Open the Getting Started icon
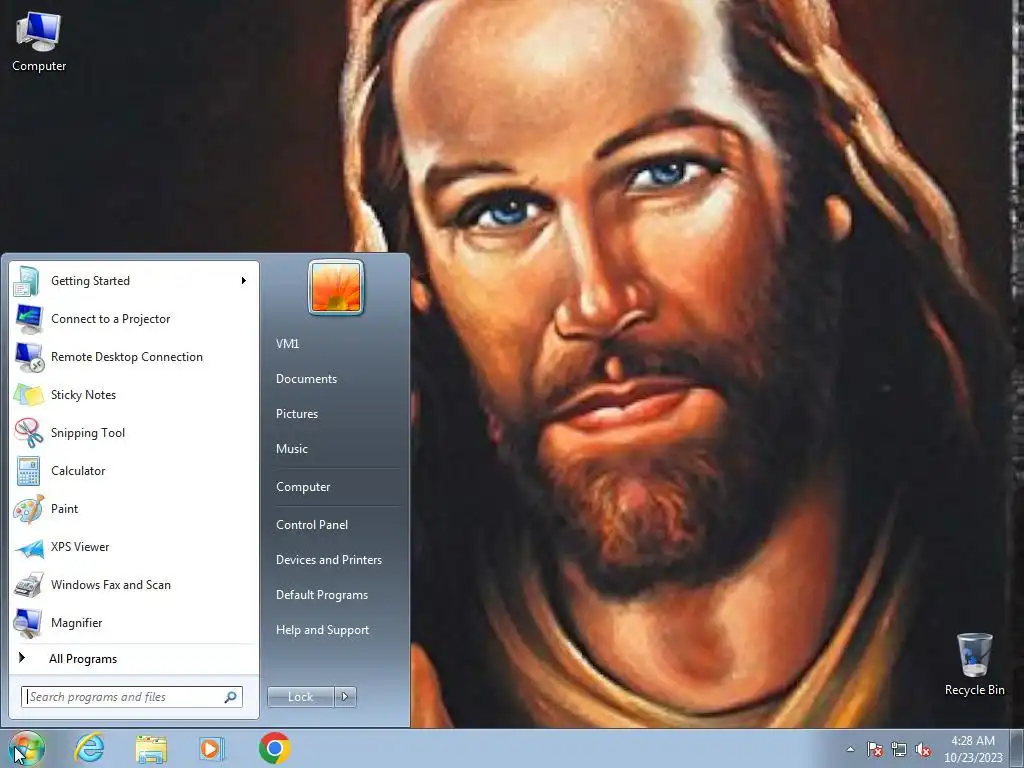The height and width of the screenshot is (768, 1024). pyautogui.click(x=27, y=281)
